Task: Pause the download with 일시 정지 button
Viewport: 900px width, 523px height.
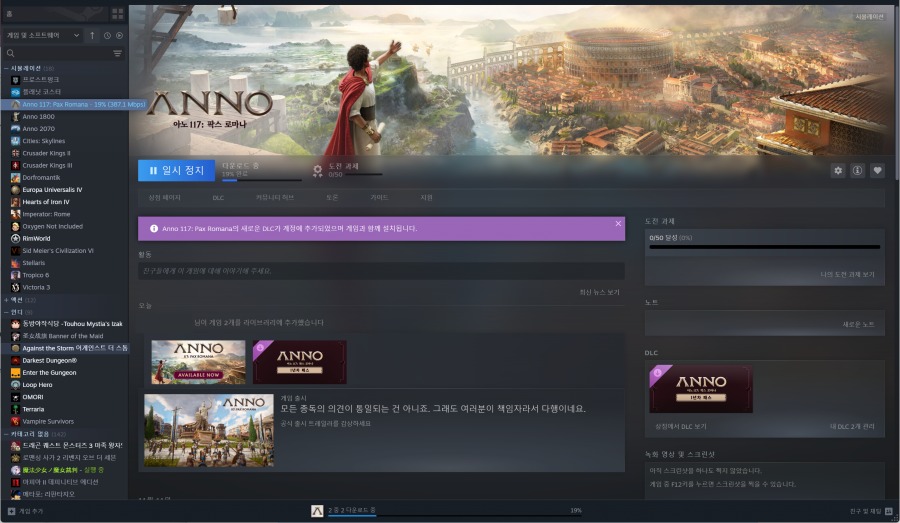Action: click(x=176, y=171)
